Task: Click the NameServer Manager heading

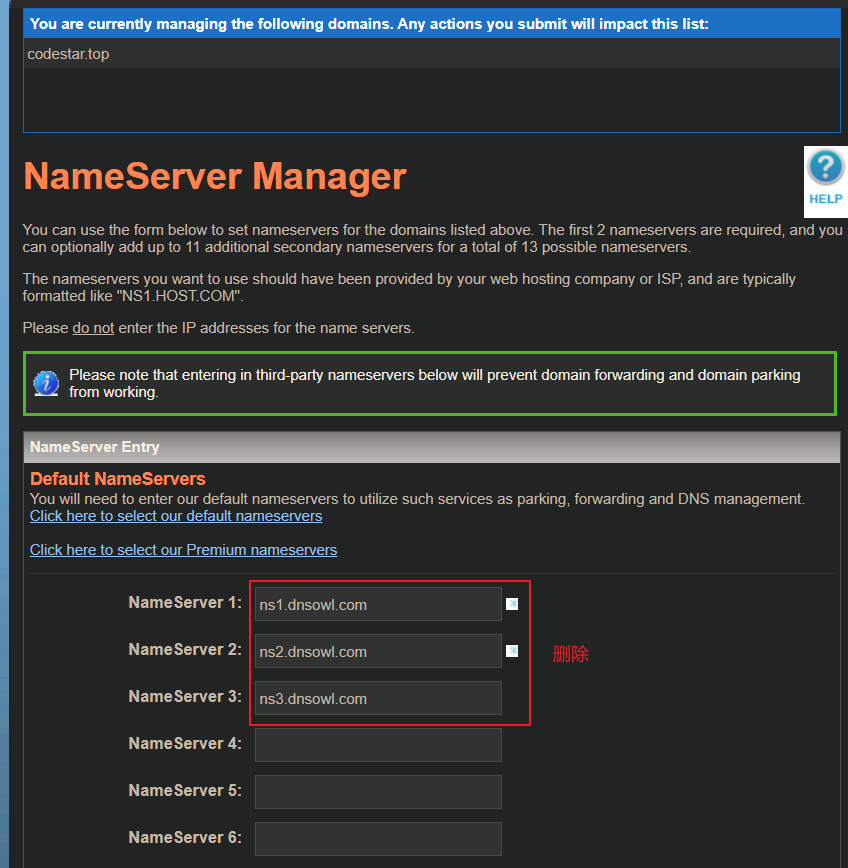Action: tap(215, 177)
